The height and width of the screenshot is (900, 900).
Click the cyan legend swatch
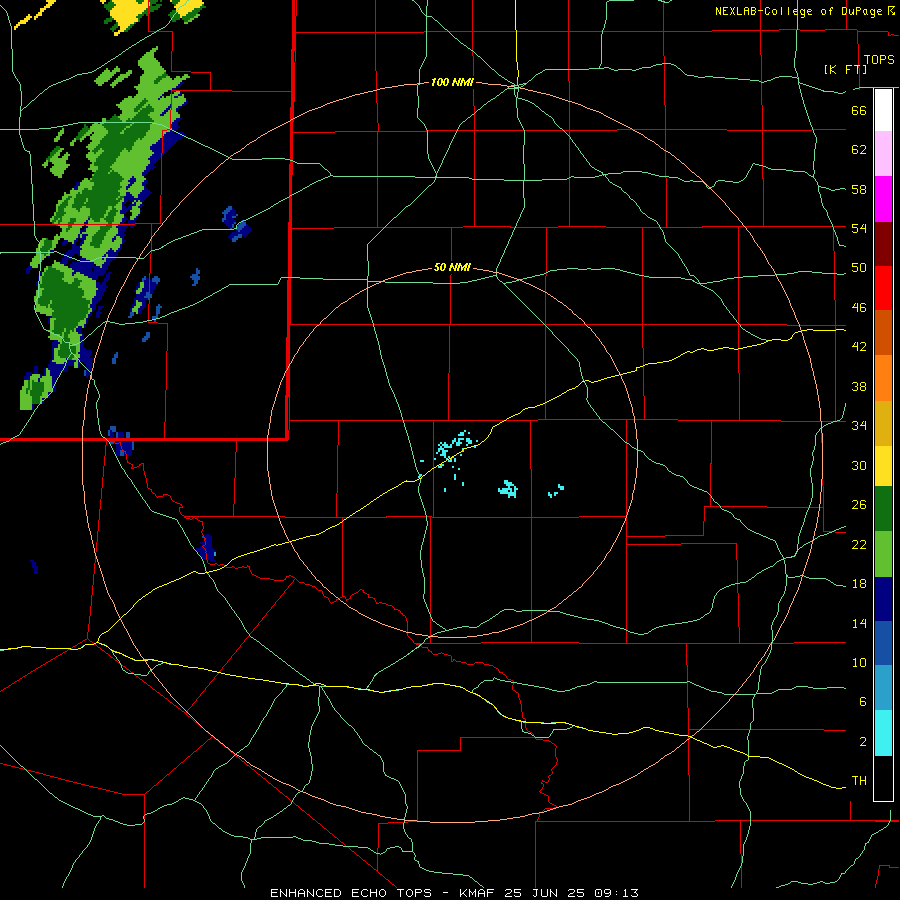883,733
